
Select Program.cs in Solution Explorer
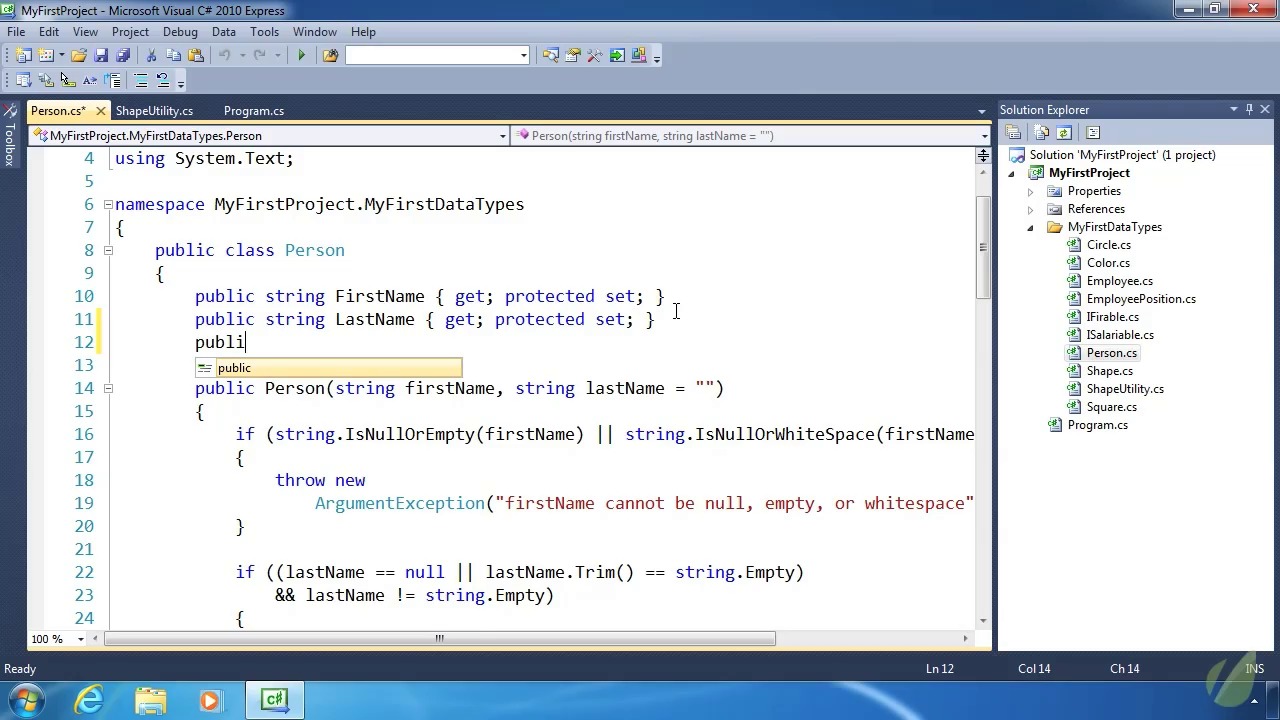pos(1097,425)
